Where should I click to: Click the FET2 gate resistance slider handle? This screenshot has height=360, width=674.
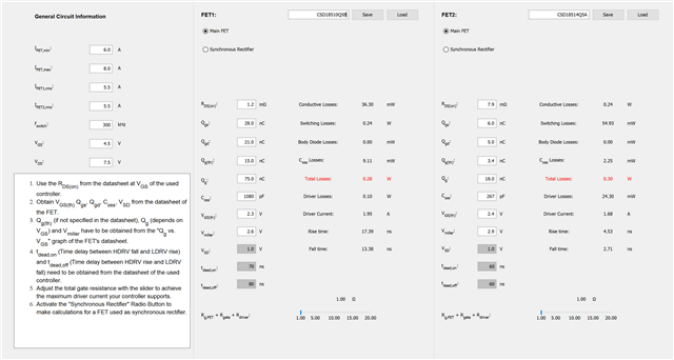(x=541, y=312)
